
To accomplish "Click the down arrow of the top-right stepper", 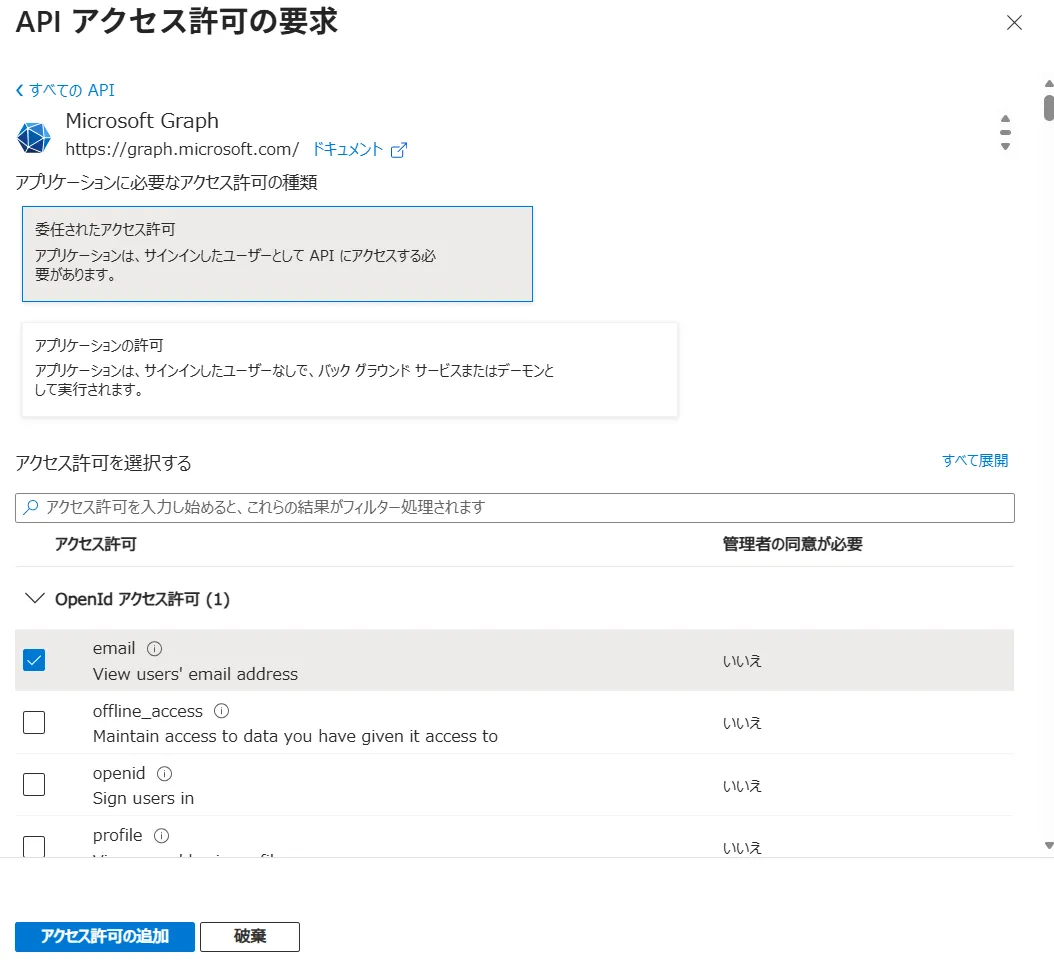I will (x=1005, y=144).
